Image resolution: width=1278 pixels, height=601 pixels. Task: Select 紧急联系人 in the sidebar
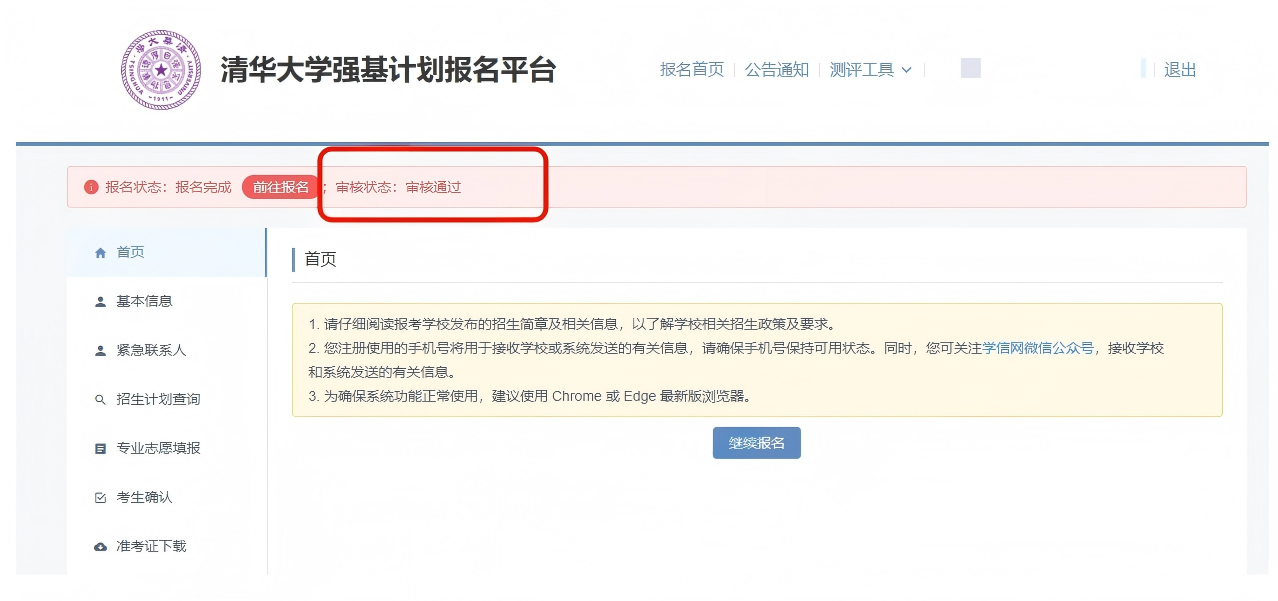click(x=167, y=351)
